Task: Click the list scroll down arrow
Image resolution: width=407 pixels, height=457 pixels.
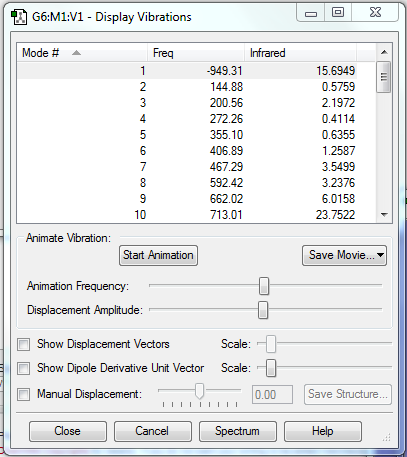Action: (x=384, y=215)
